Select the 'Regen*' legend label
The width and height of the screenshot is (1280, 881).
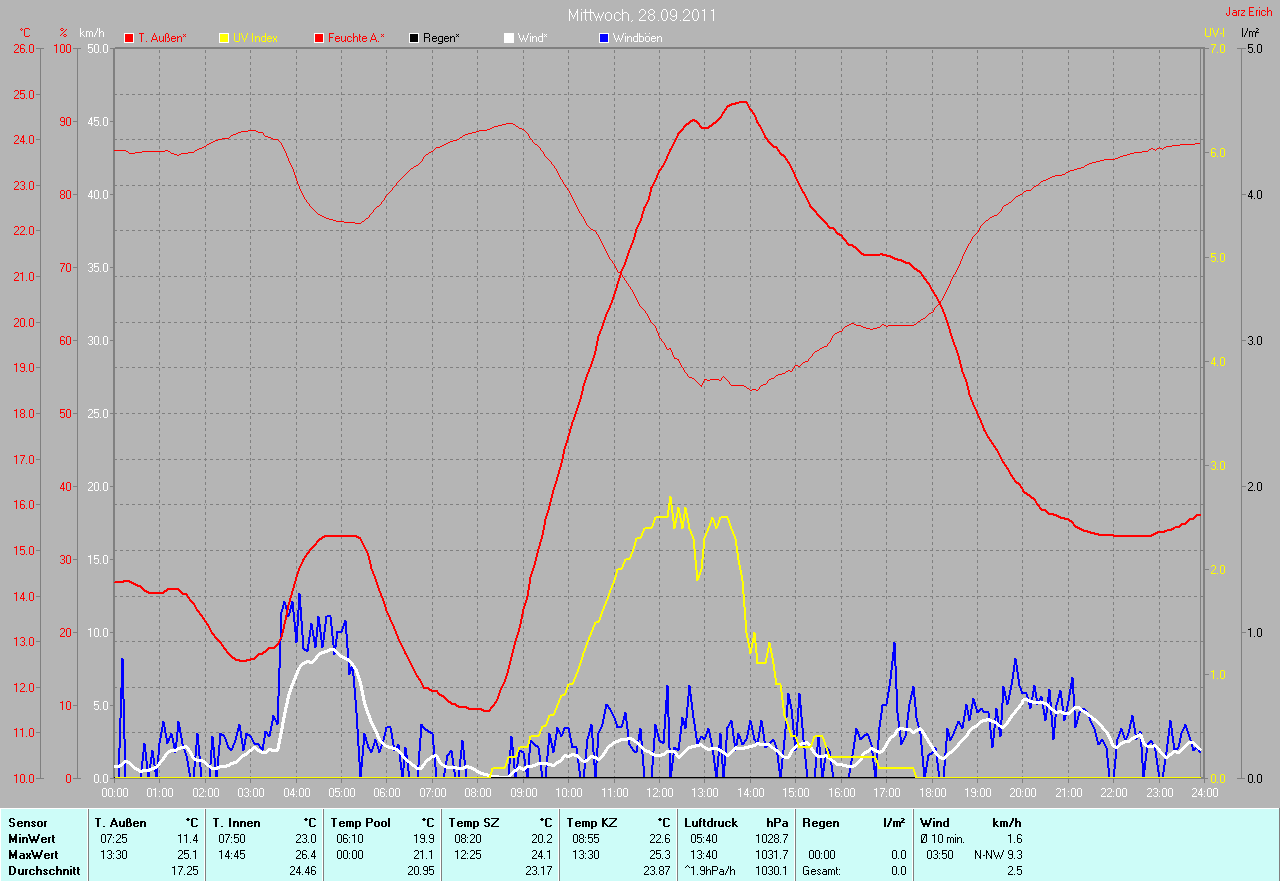[441, 38]
